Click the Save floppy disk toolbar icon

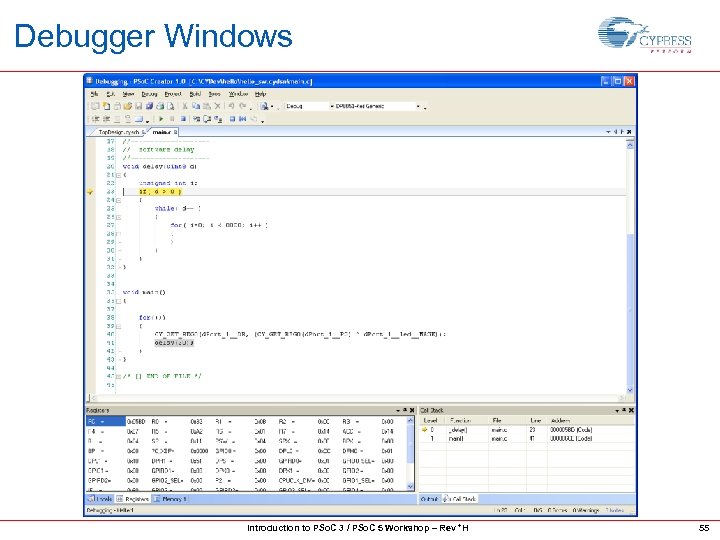(139, 106)
